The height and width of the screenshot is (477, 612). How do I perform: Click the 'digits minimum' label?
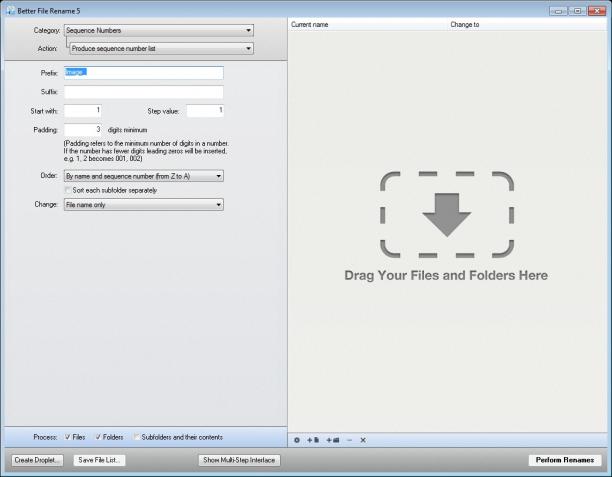[127, 130]
